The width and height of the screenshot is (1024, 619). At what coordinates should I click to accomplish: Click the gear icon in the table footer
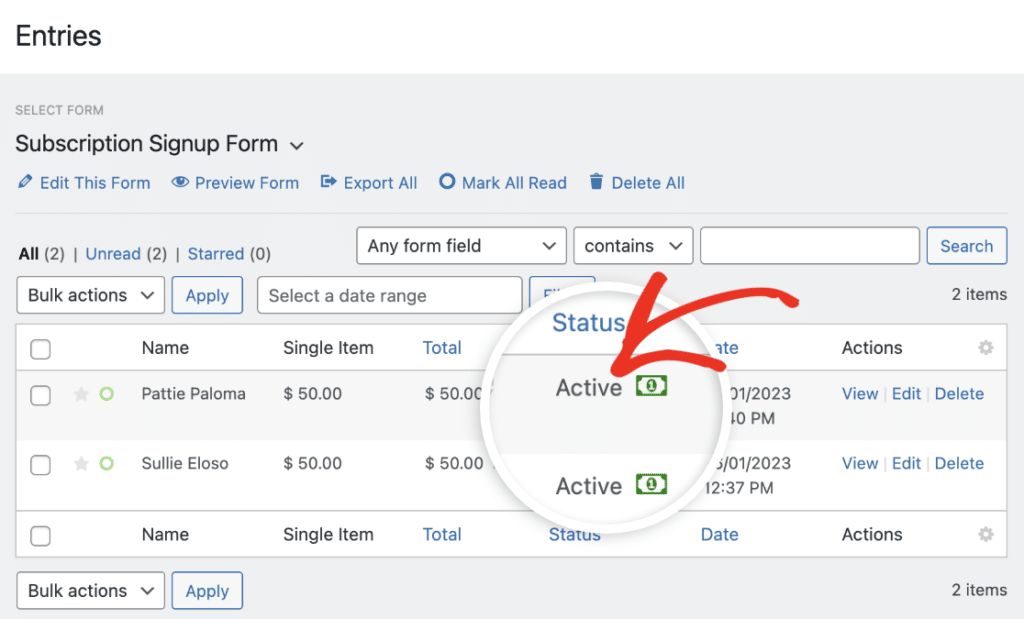click(985, 535)
